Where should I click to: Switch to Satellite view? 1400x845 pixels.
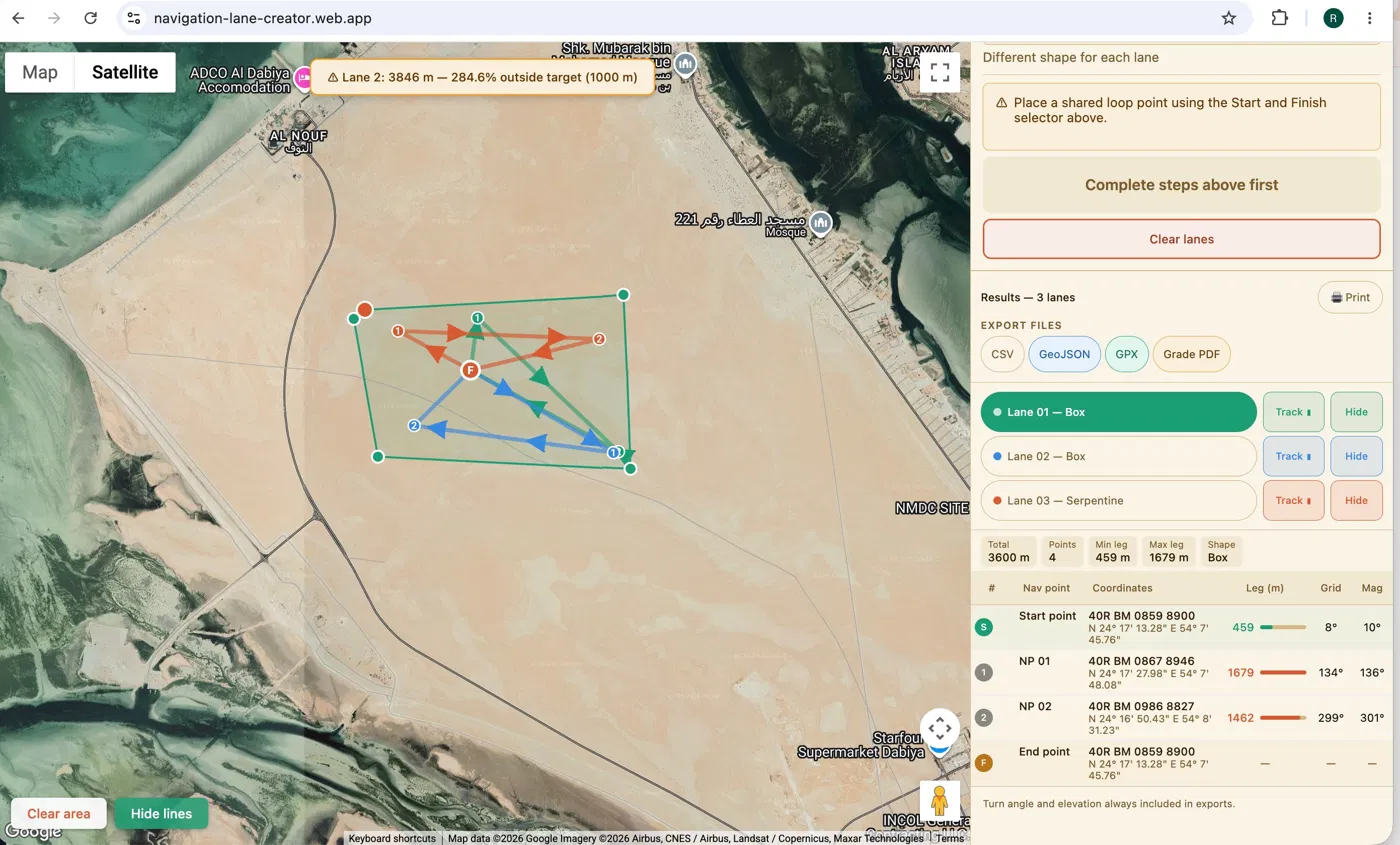(x=125, y=72)
